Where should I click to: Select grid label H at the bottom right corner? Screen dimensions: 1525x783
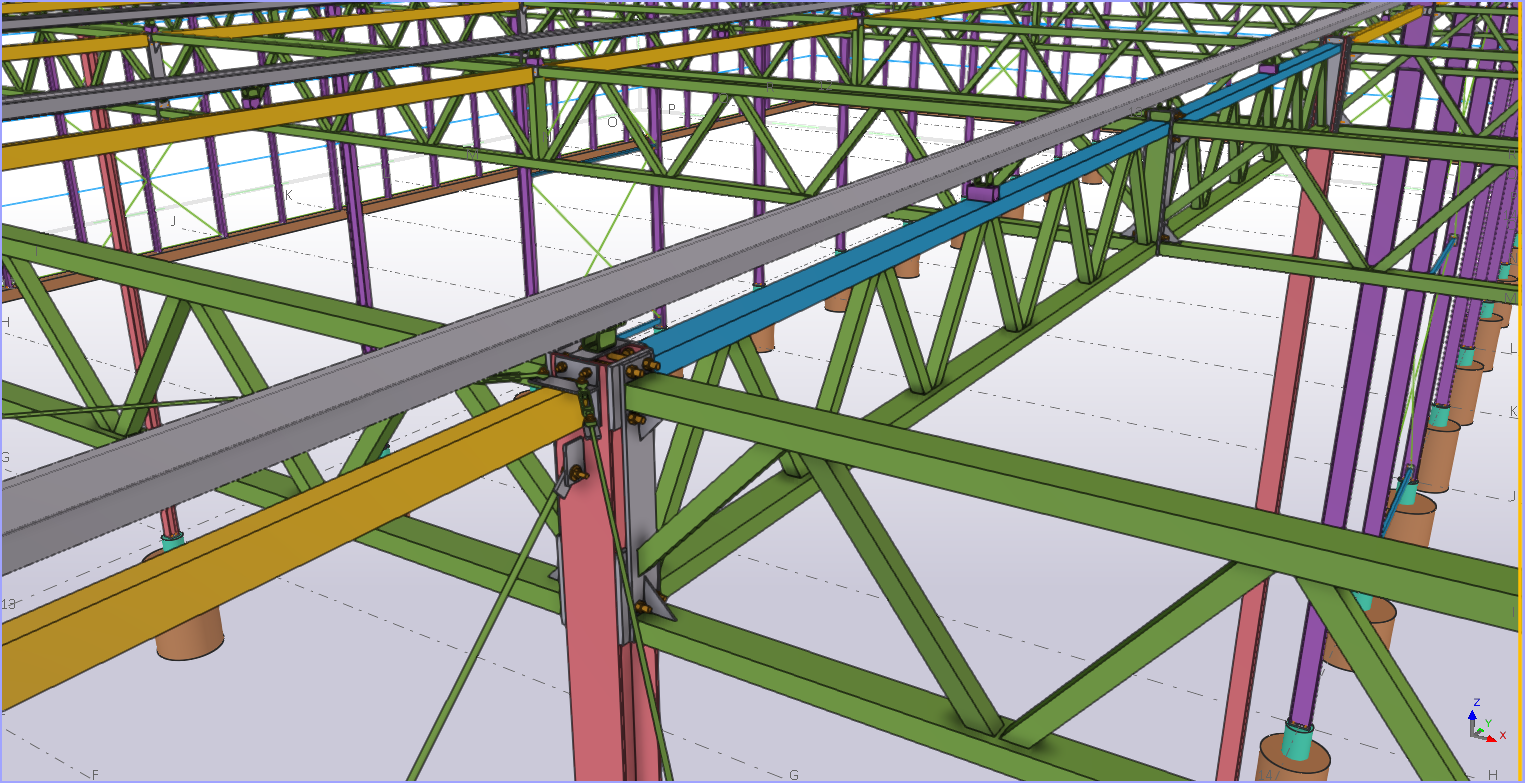(1492, 775)
